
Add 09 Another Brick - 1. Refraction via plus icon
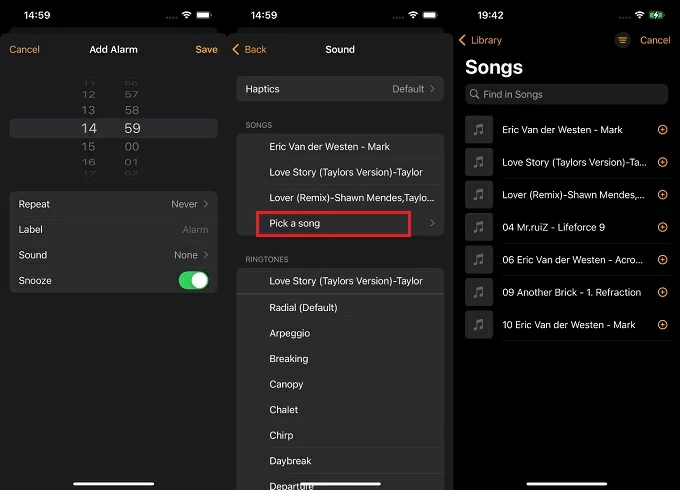tap(662, 292)
